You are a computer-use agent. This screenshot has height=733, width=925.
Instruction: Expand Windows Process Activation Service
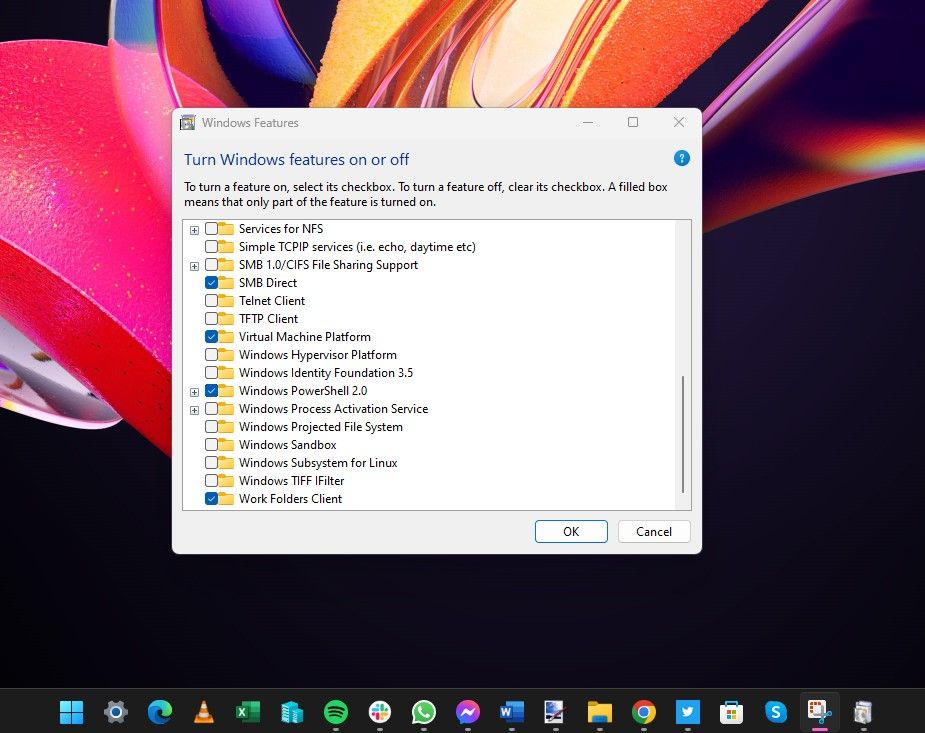[194, 409]
